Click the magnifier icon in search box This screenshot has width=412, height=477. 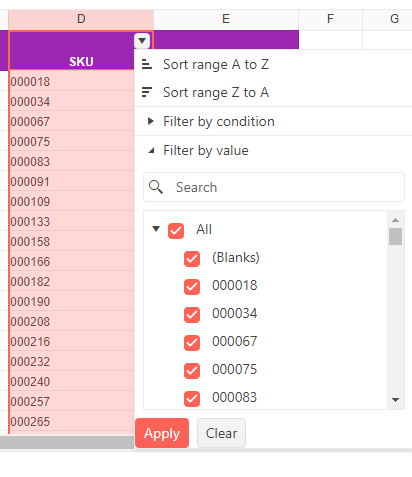(x=156, y=187)
